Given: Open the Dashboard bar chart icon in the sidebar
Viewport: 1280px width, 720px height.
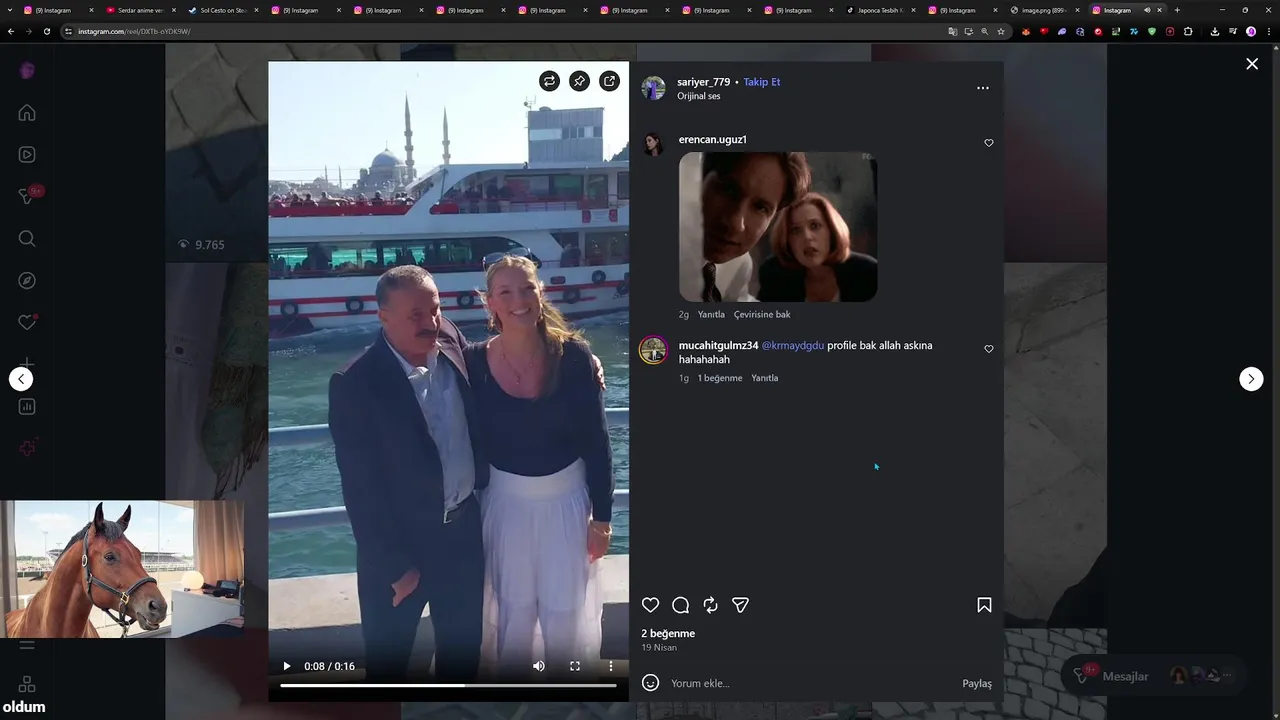Looking at the screenshot, I should click(27, 407).
